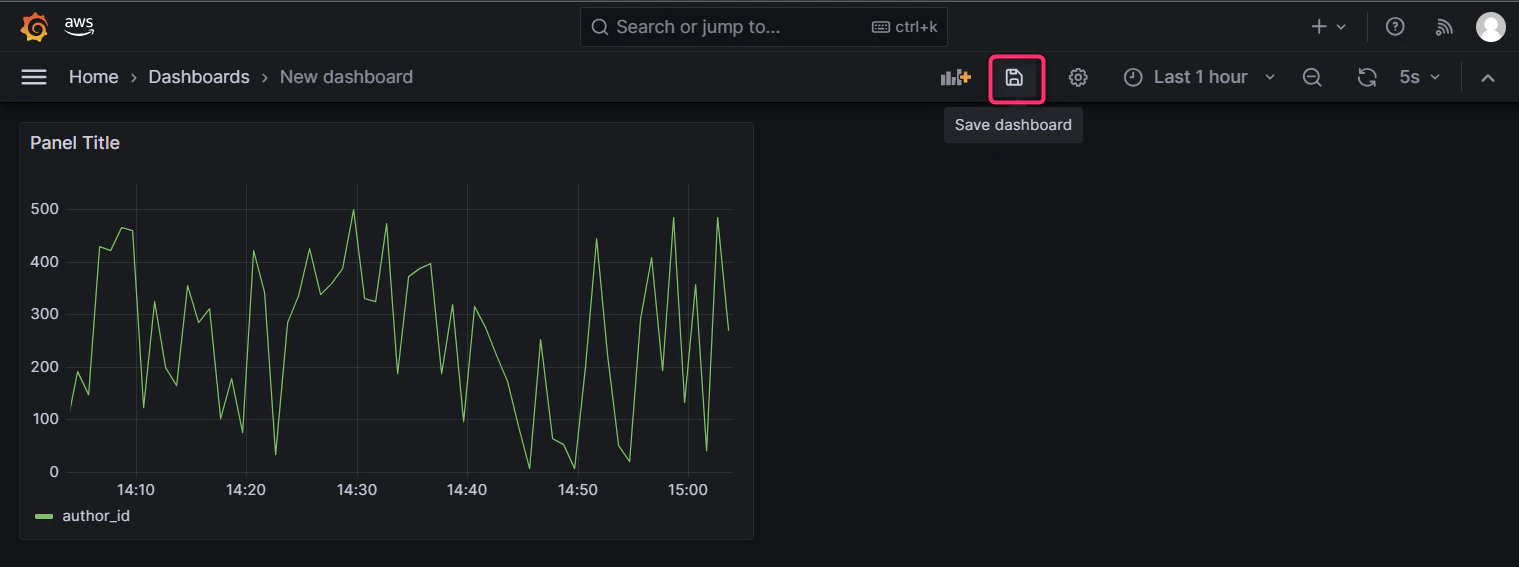
Task: Focus the Search or jump to field
Action: tap(764, 27)
